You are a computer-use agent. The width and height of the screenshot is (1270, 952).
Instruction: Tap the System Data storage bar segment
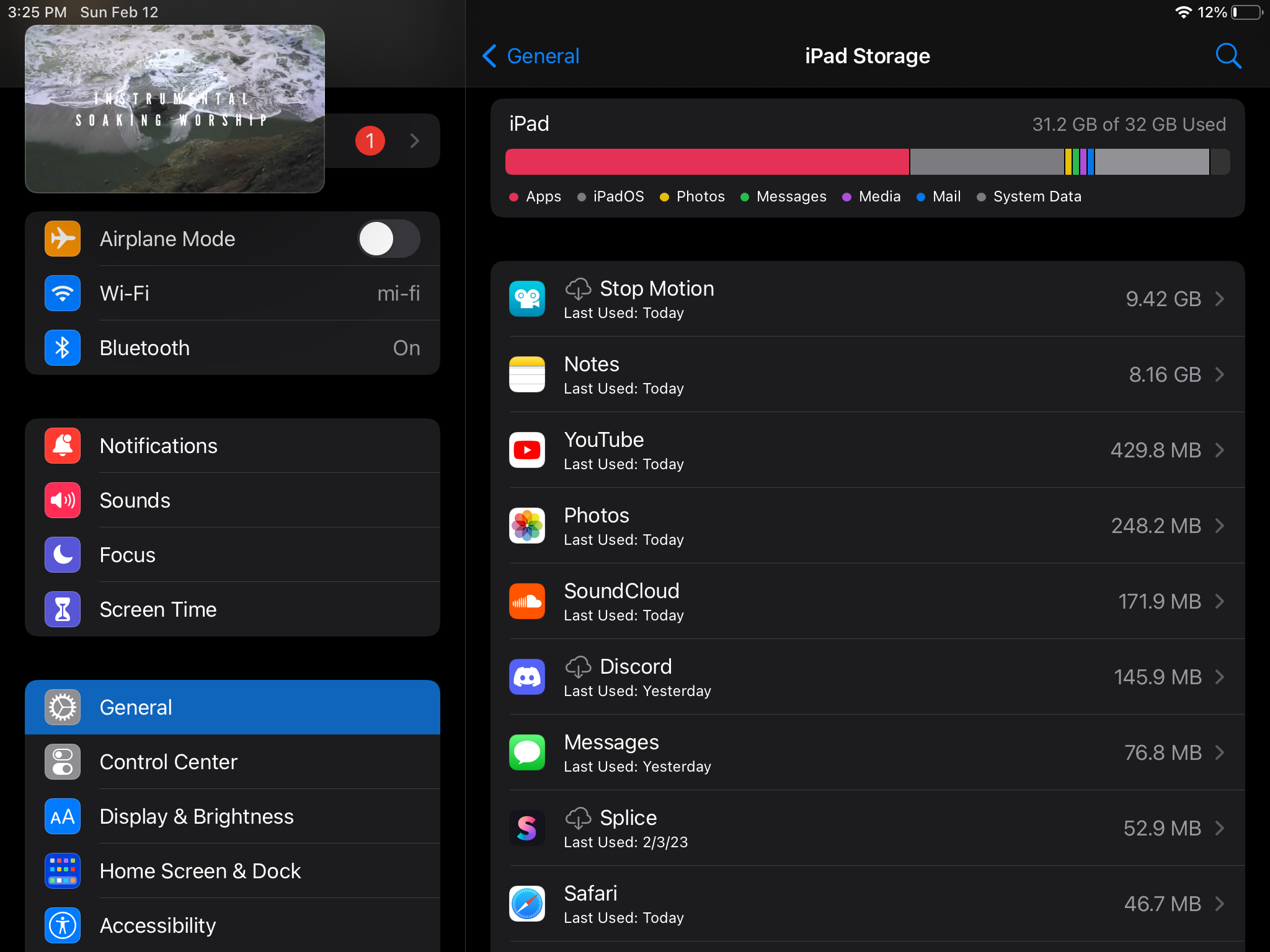tap(1152, 162)
